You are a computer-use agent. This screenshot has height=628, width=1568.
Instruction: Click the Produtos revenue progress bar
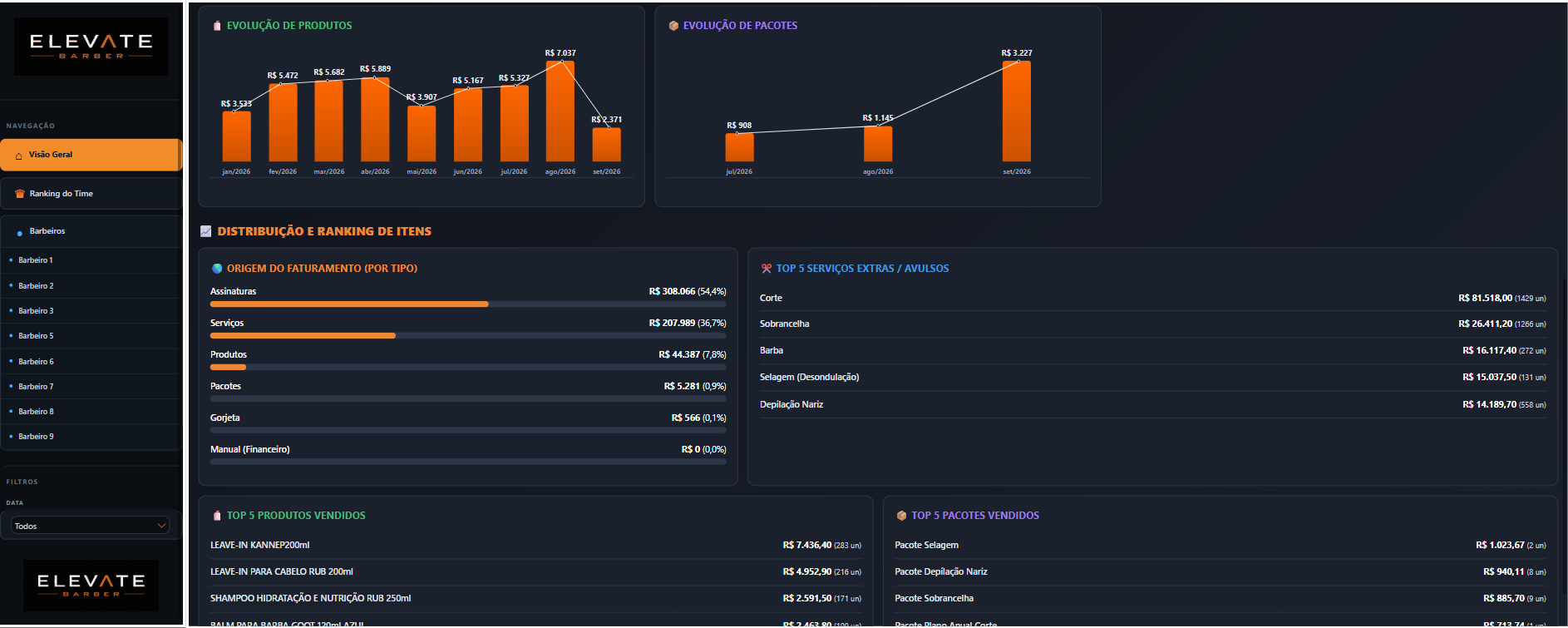(468, 368)
